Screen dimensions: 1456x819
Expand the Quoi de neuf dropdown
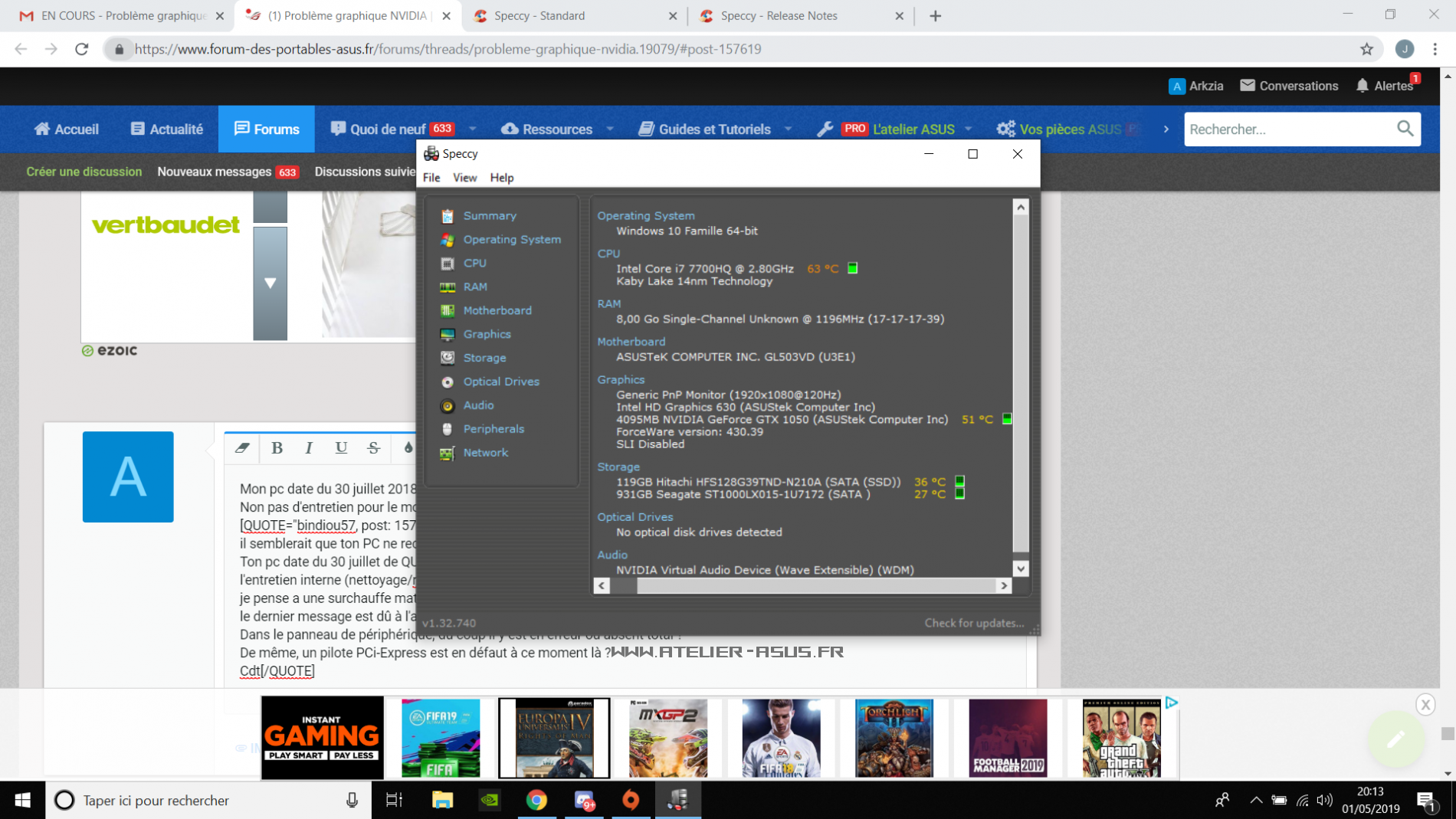[x=473, y=129]
